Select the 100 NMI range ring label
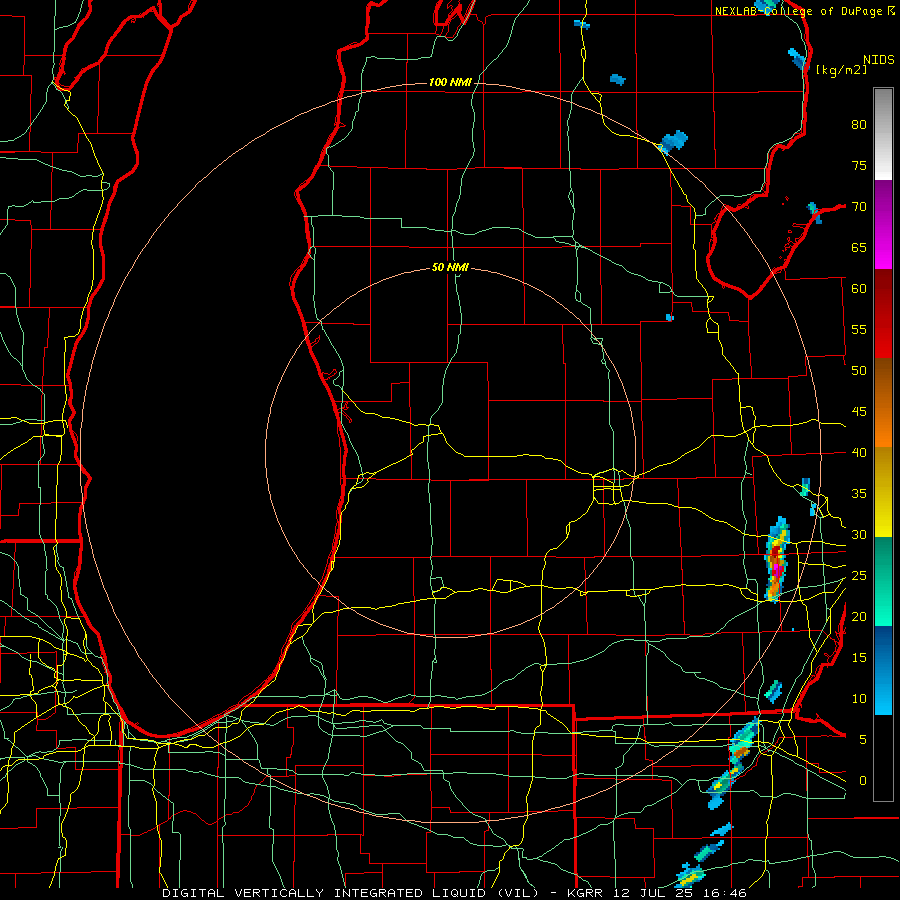Image resolution: width=900 pixels, height=900 pixels. point(450,83)
